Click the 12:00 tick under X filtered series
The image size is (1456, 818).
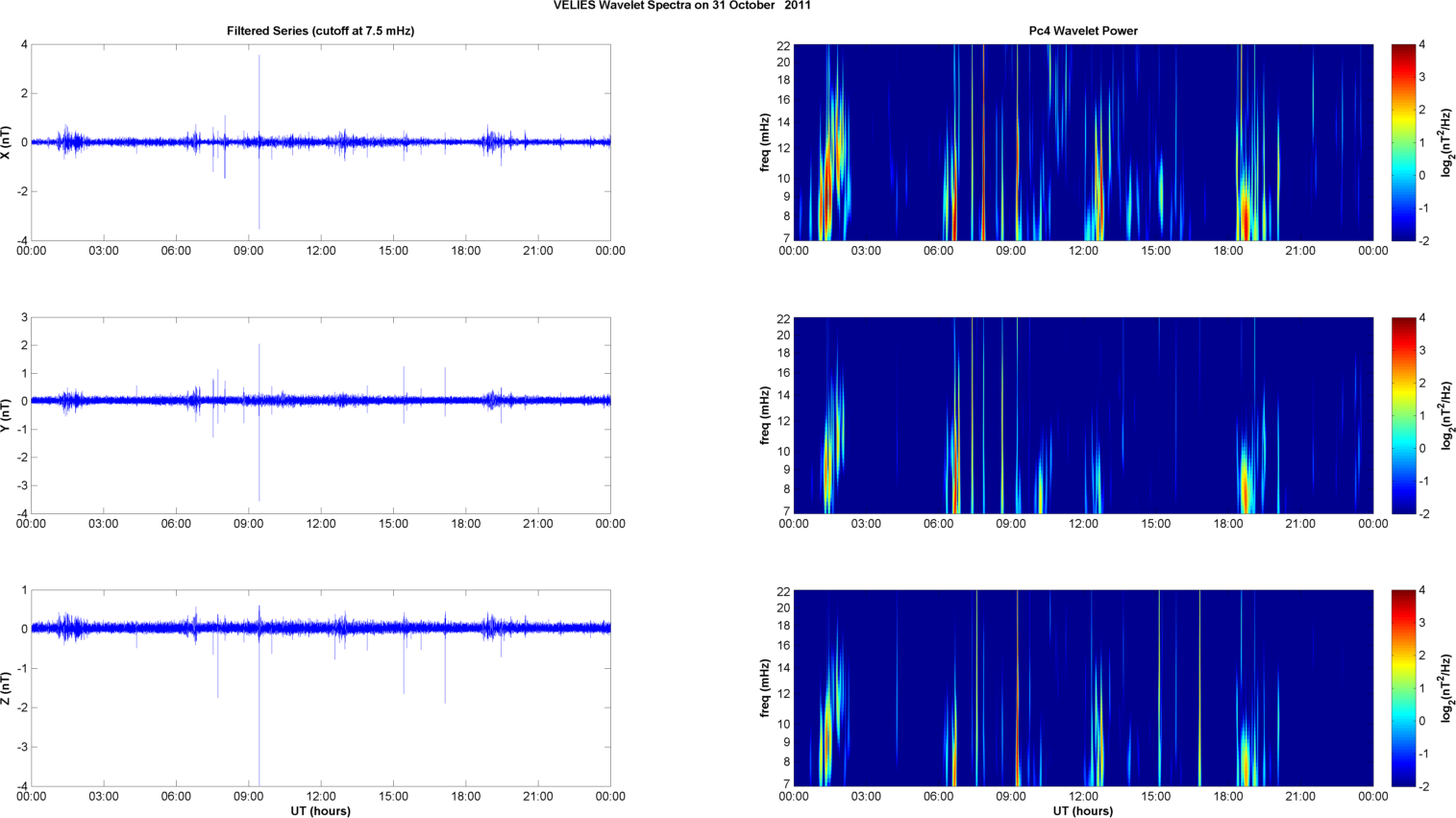point(321,251)
